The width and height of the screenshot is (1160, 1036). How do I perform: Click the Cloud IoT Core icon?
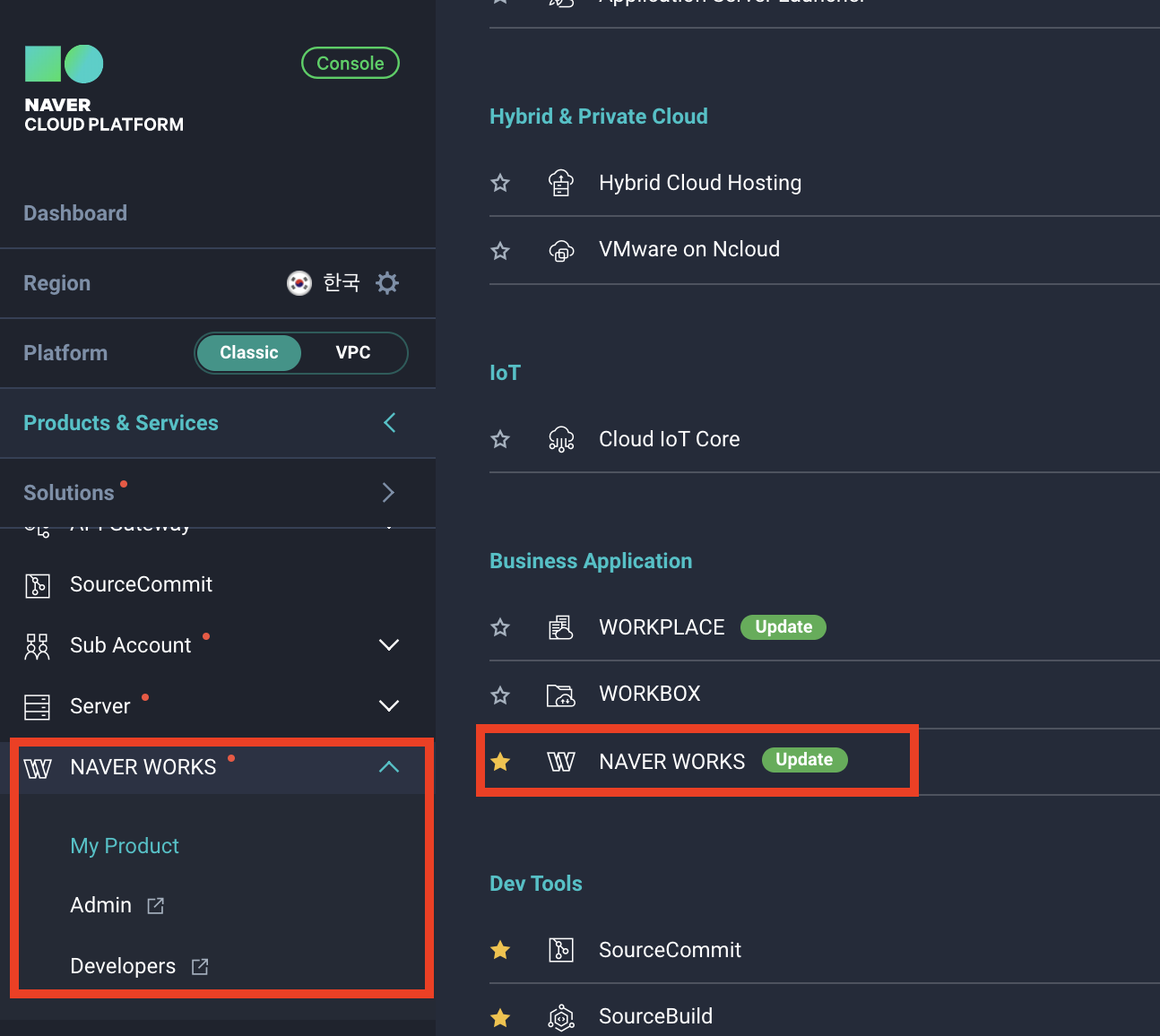561,439
